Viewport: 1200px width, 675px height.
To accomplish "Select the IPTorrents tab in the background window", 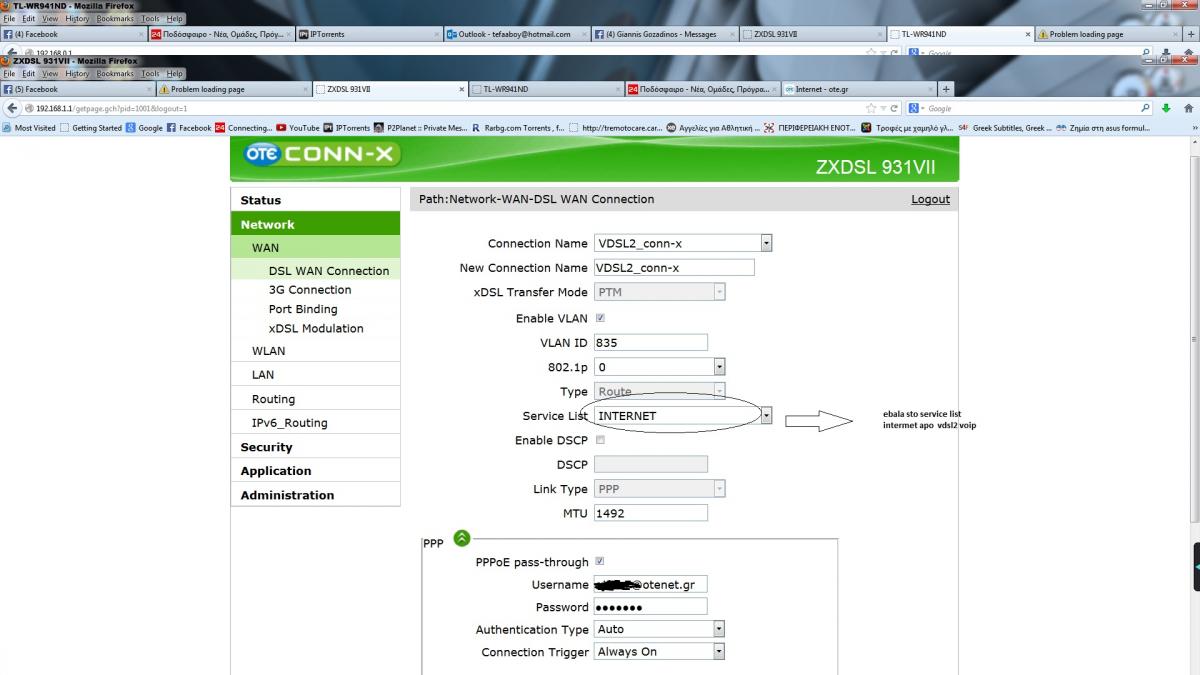I will (367, 34).
